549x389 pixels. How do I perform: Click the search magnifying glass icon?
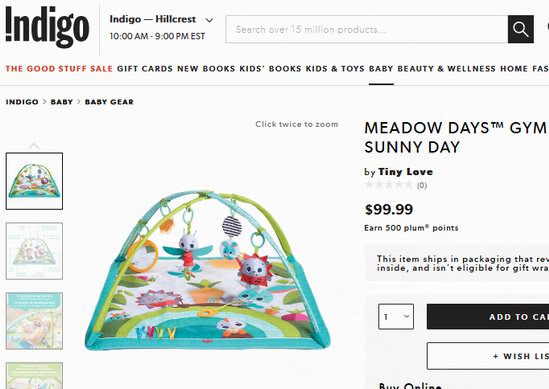tap(520, 29)
